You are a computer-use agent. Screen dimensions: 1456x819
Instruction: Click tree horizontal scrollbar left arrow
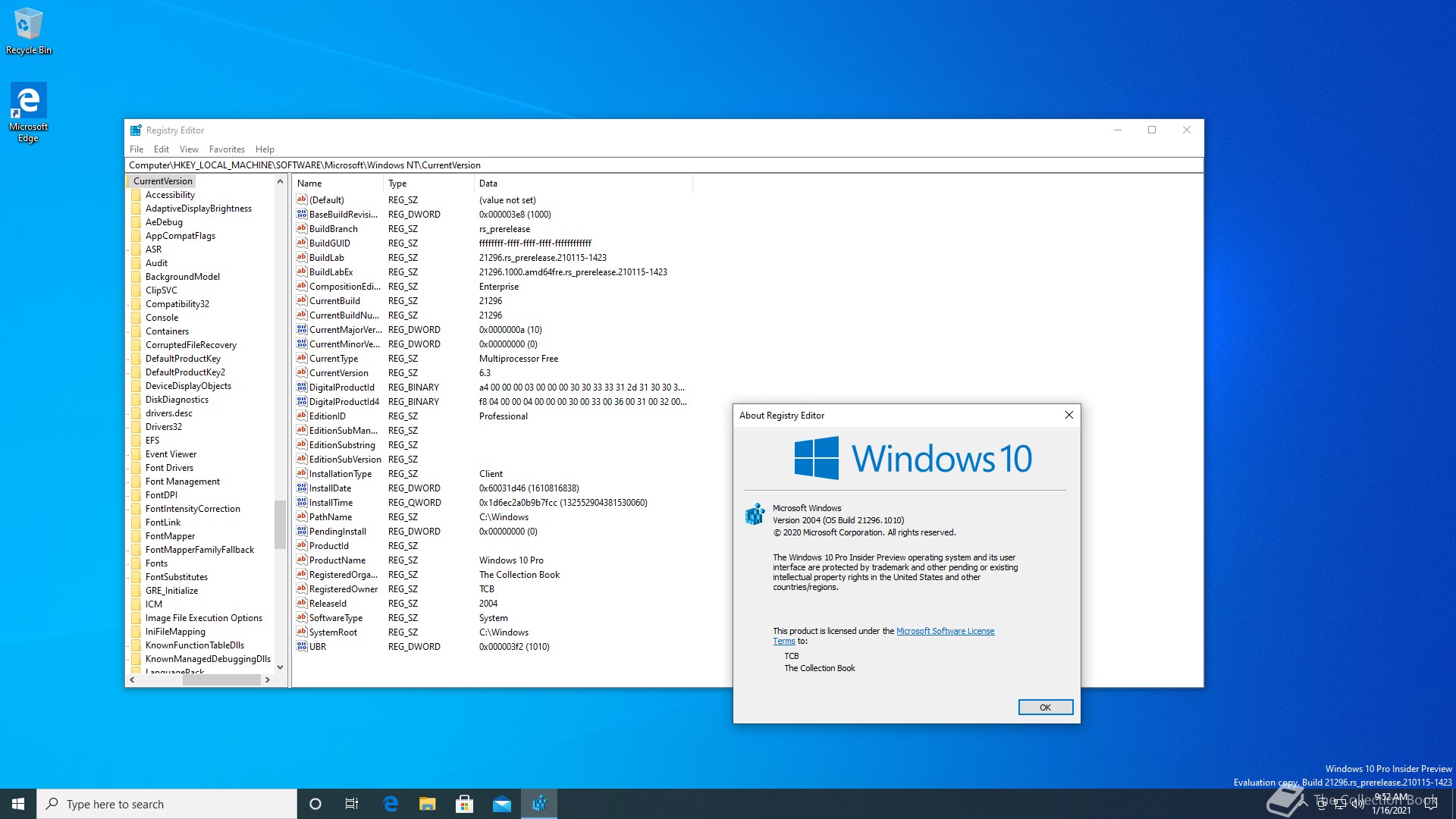132,680
